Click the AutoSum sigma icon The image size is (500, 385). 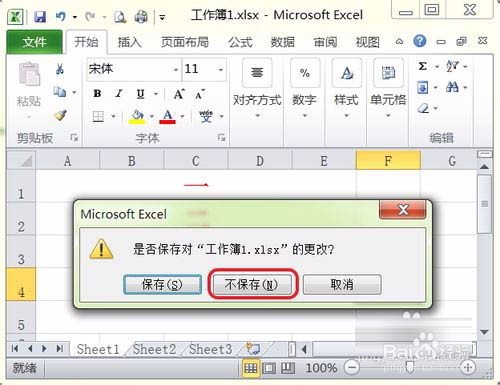pyautogui.click(x=422, y=66)
